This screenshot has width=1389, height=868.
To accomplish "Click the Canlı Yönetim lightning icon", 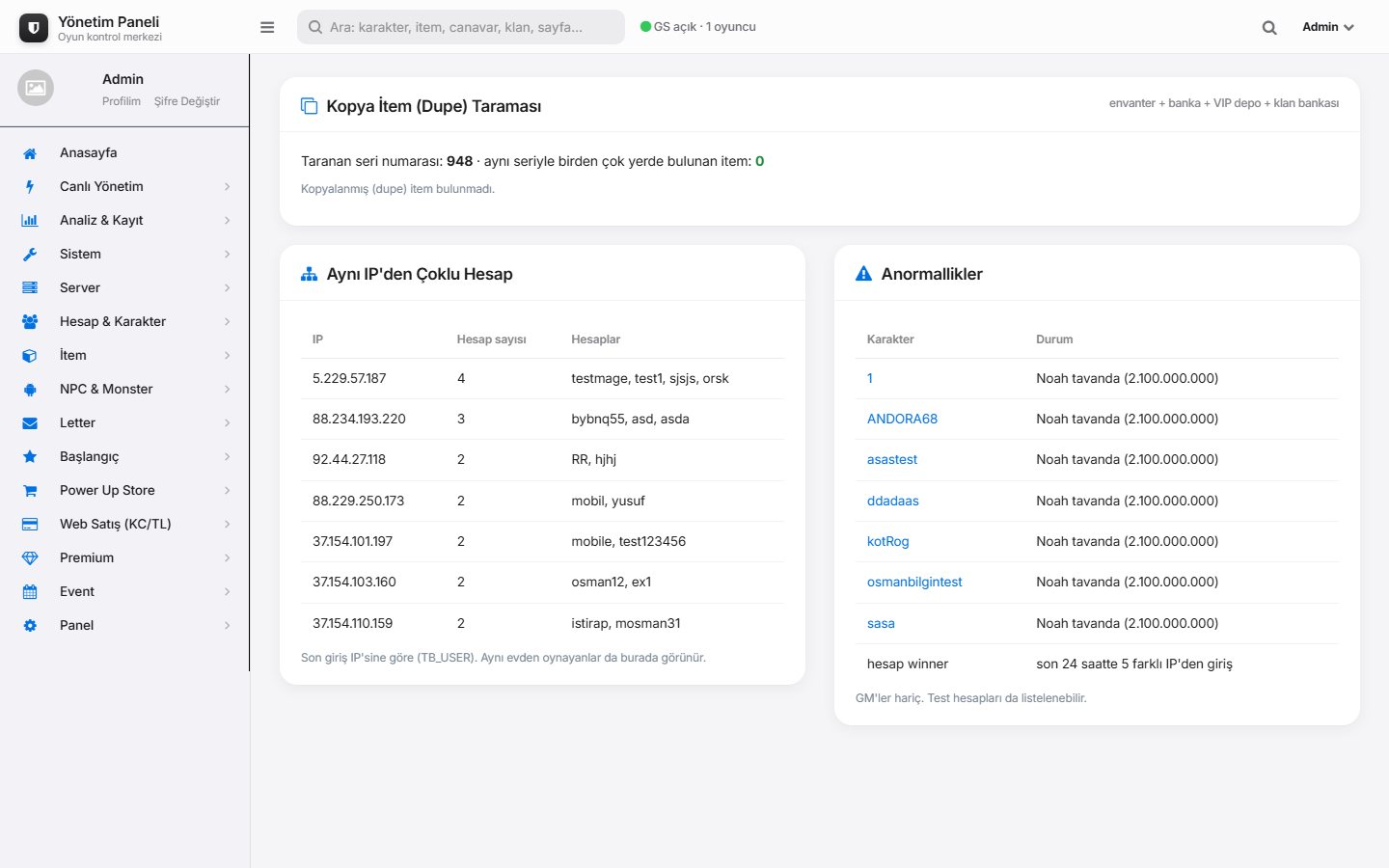I will (30, 187).
